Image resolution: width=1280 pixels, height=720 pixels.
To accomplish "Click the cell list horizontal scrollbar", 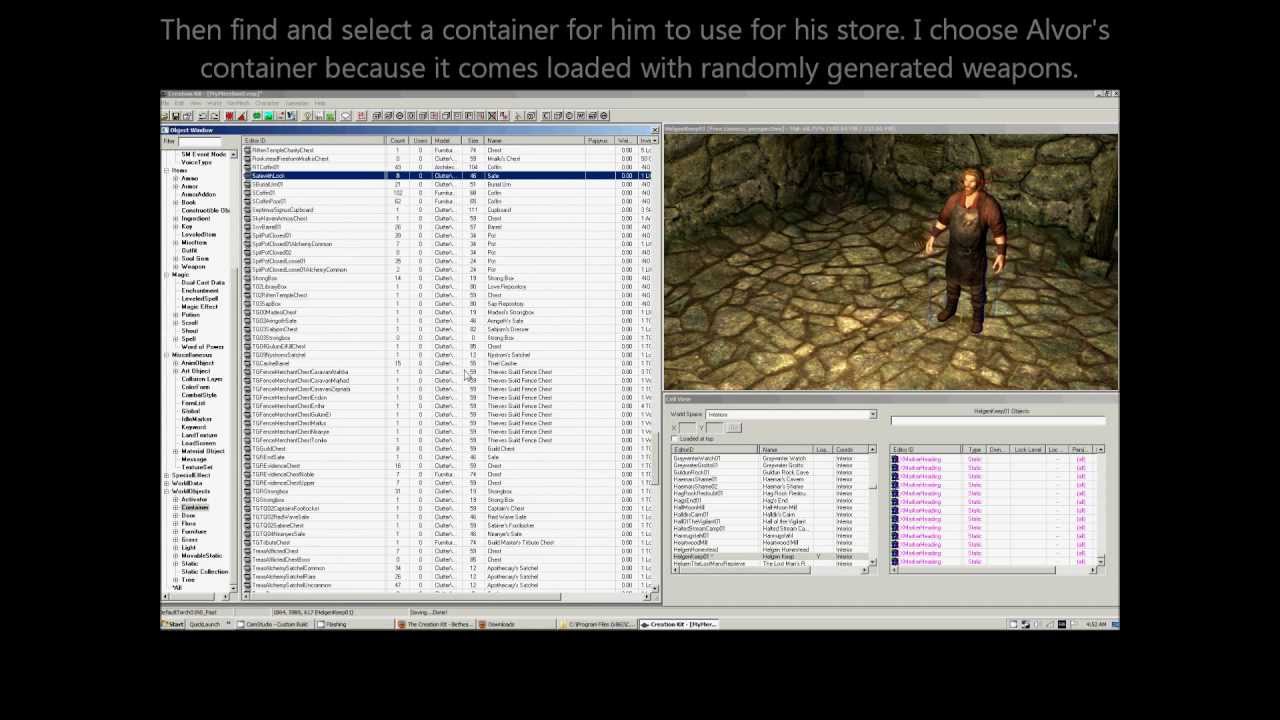I will pyautogui.click(x=770, y=571).
